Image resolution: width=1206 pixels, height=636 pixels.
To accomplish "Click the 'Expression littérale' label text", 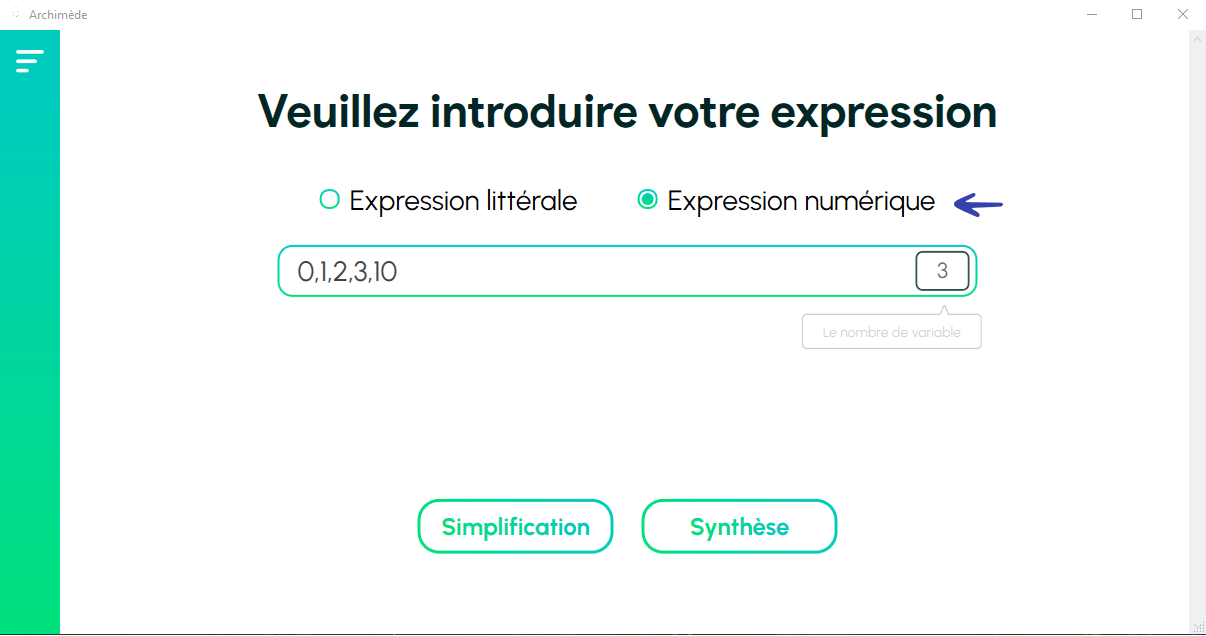I will point(463,201).
